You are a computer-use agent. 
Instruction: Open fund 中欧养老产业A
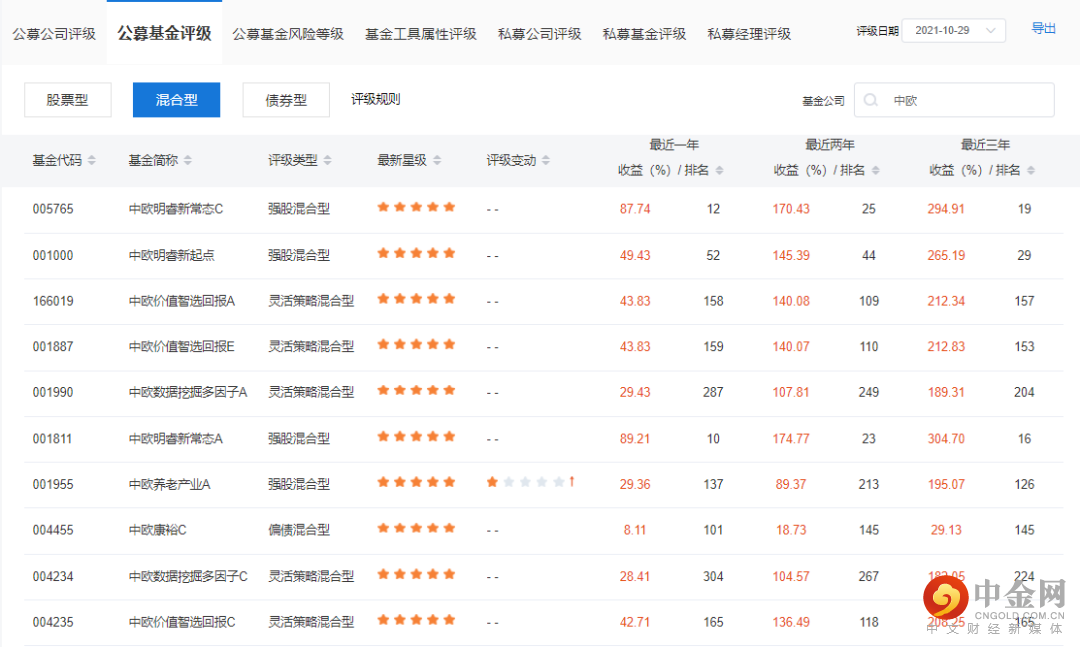pos(169,484)
